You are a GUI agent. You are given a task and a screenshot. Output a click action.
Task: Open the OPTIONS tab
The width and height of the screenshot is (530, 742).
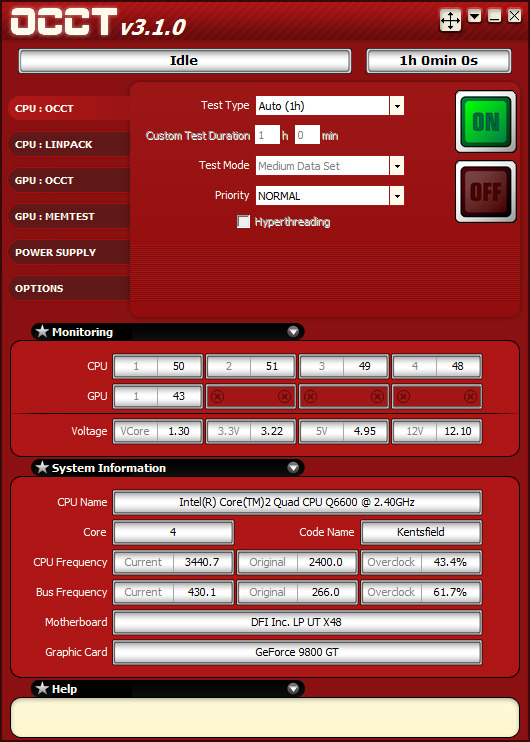point(69,288)
